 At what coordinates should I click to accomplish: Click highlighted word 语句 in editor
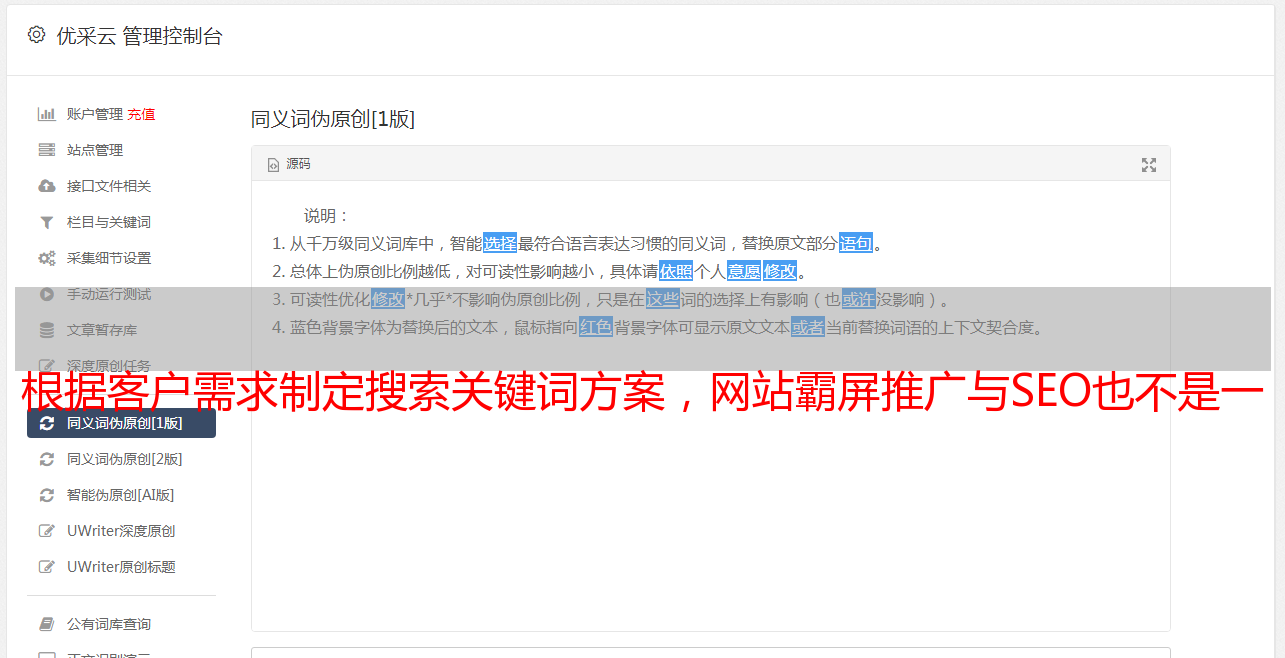856,243
